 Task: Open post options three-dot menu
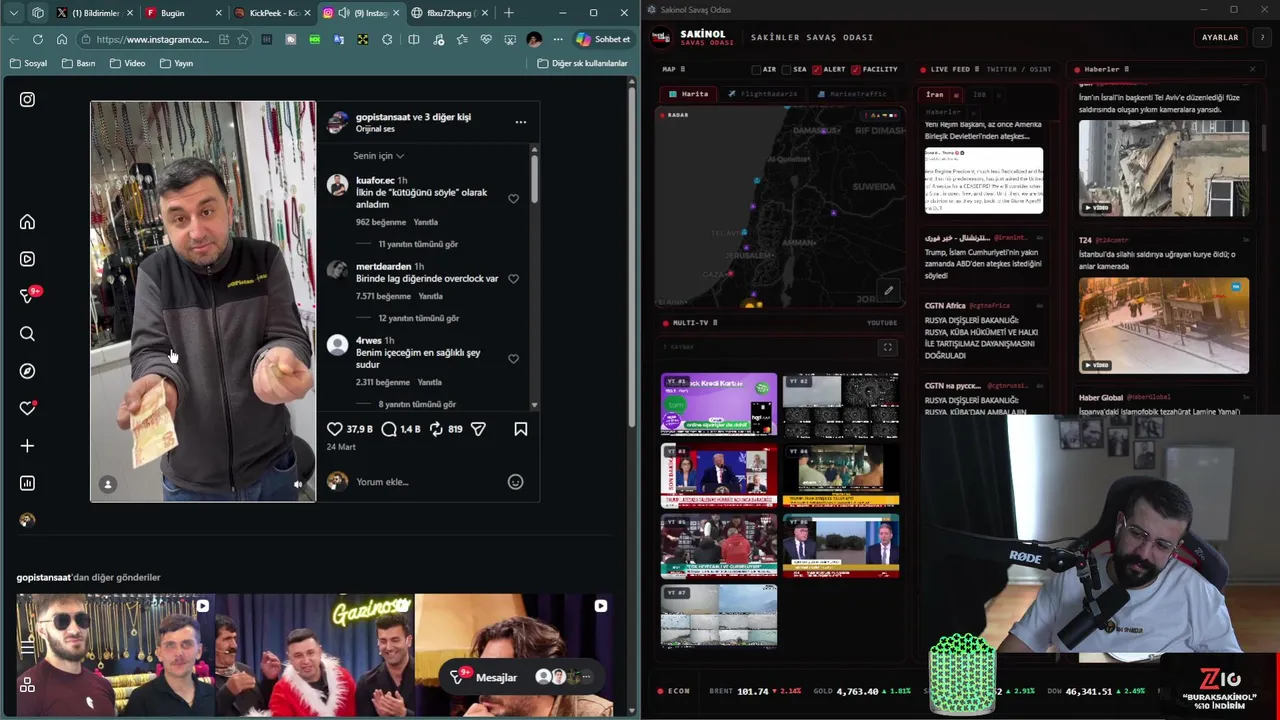click(520, 122)
